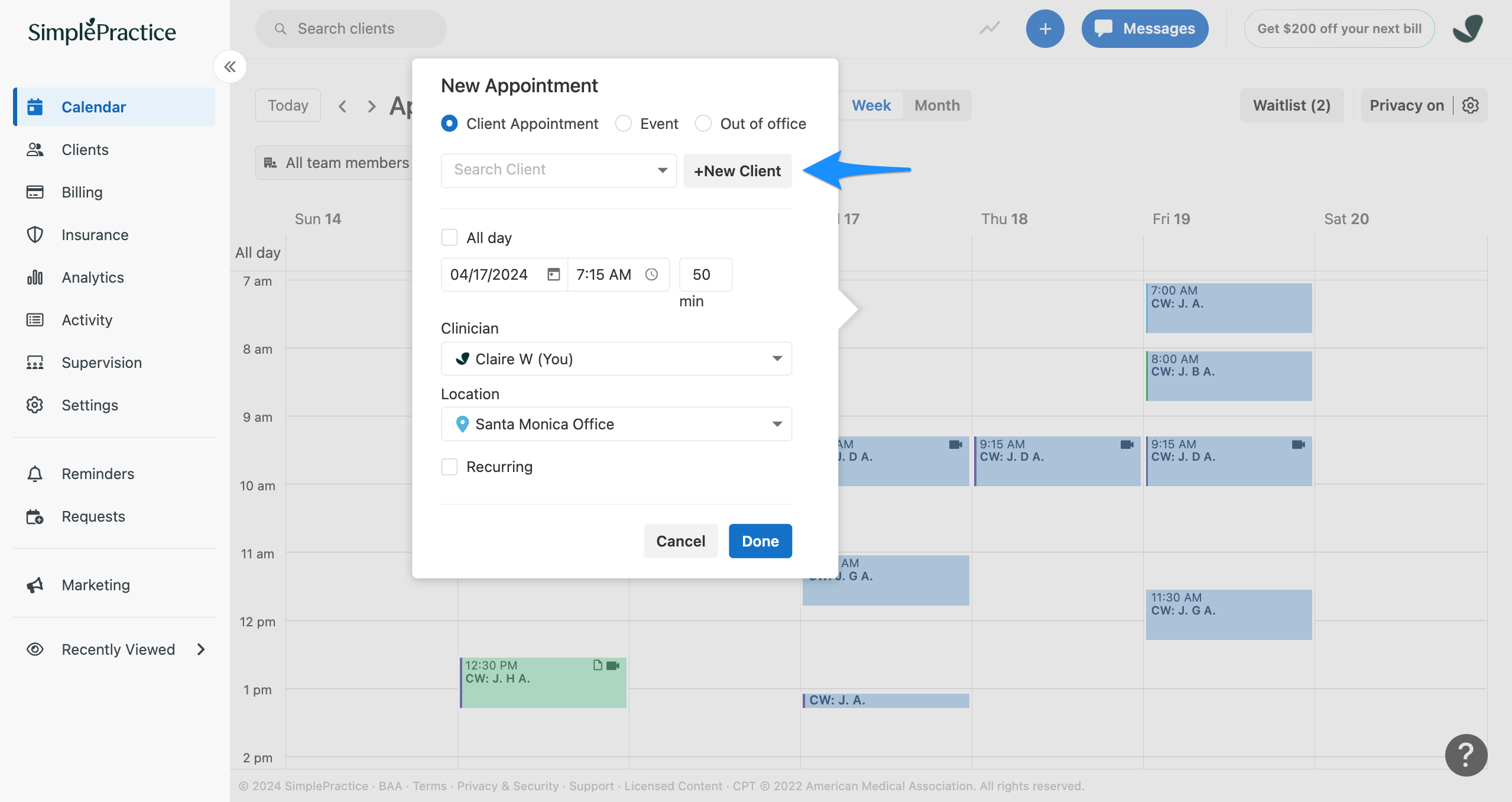
Task: Select the Event radio button
Action: click(623, 124)
